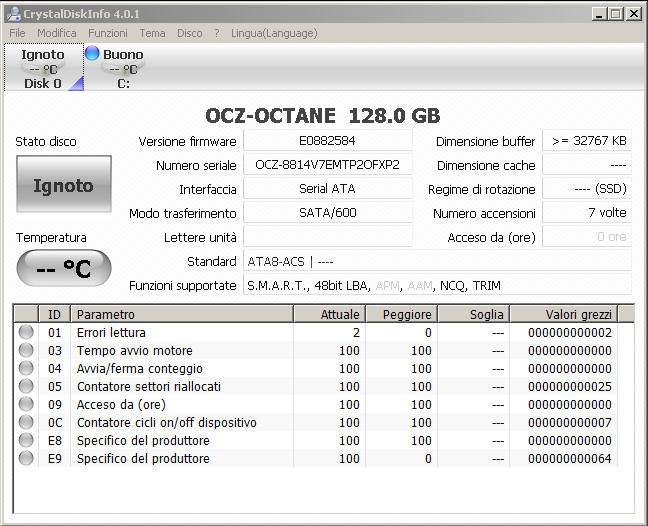Select the Disk 0 Ignoto drive tab
This screenshot has width=648, height=526.
tap(43, 67)
